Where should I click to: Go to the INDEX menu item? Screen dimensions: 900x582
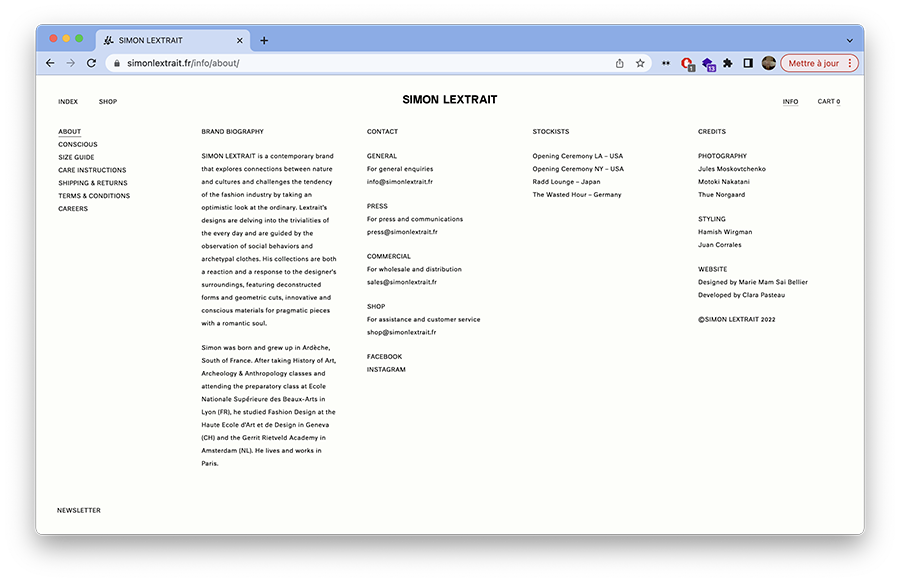pos(68,102)
